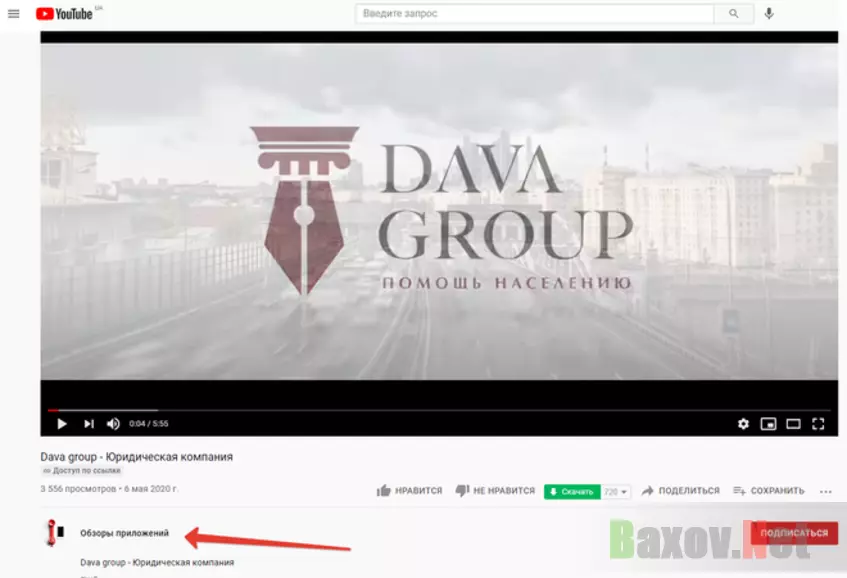
Task: Play the Dava group video
Action: click(x=62, y=423)
